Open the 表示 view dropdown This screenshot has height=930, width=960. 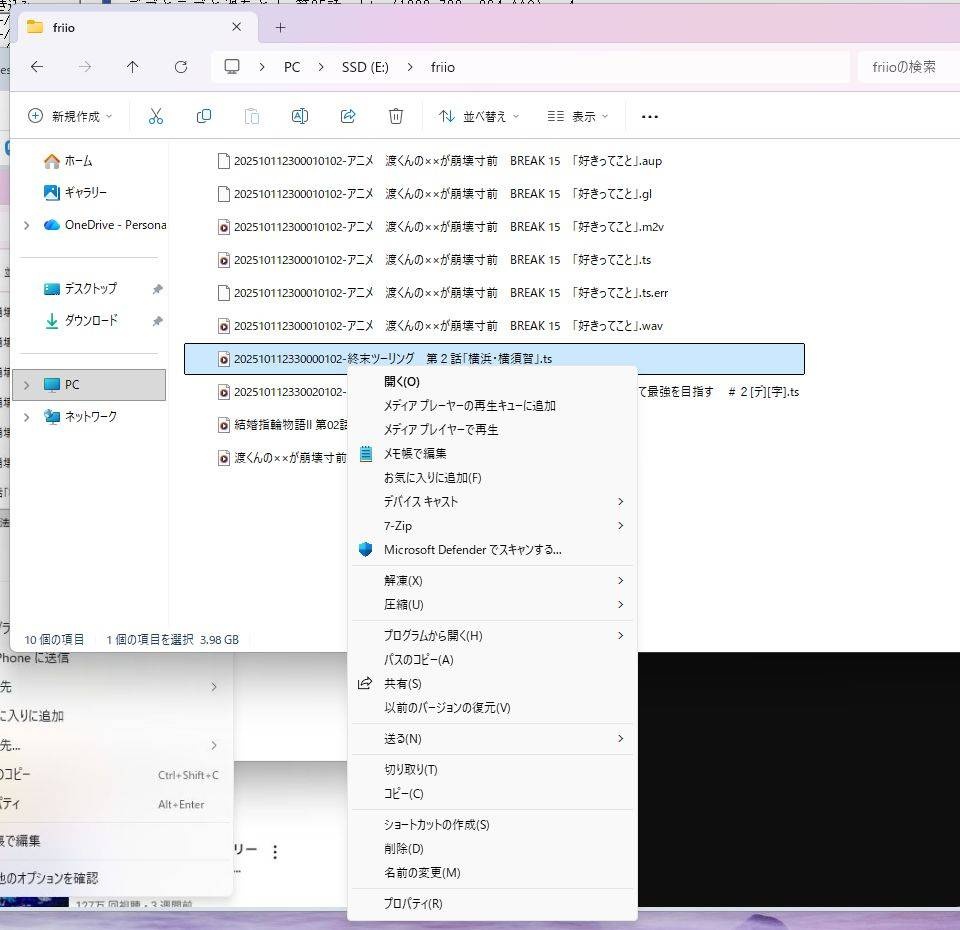tap(578, 116)
